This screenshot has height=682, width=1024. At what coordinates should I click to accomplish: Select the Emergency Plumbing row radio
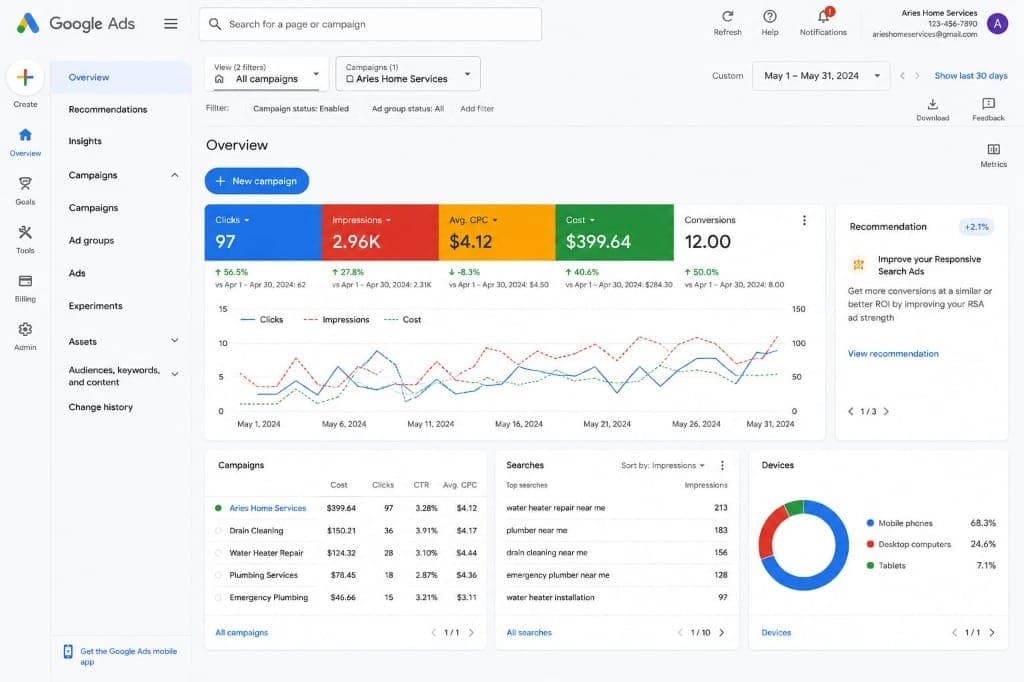click(218, 597)
